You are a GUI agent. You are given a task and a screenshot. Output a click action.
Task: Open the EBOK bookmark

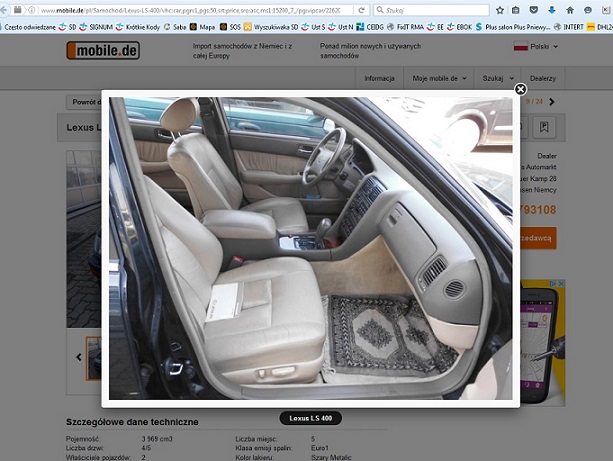[459, 27]
